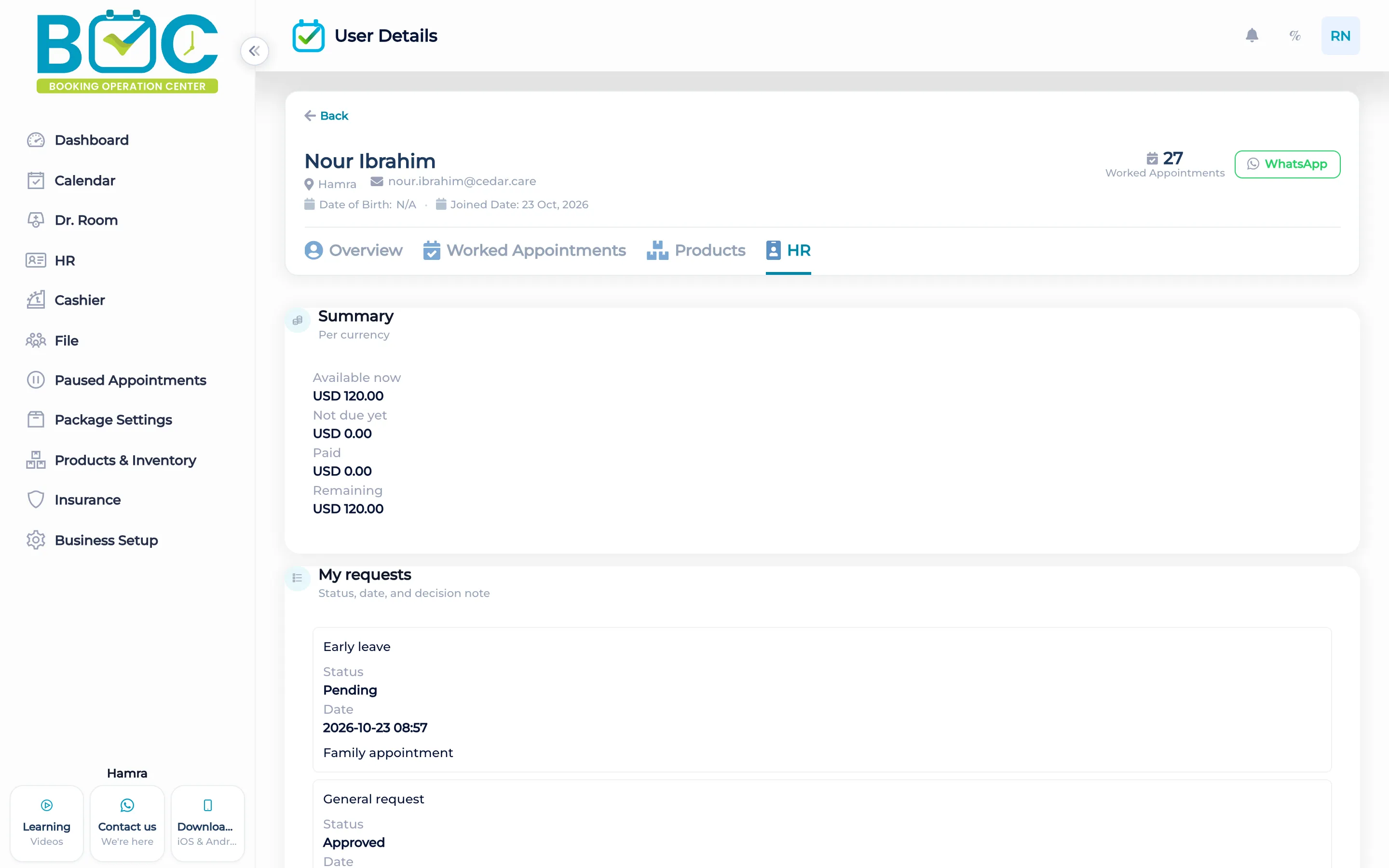1389x868 pixels.
Task: Click the Approved status text
Action: click(x=354, y=843)
